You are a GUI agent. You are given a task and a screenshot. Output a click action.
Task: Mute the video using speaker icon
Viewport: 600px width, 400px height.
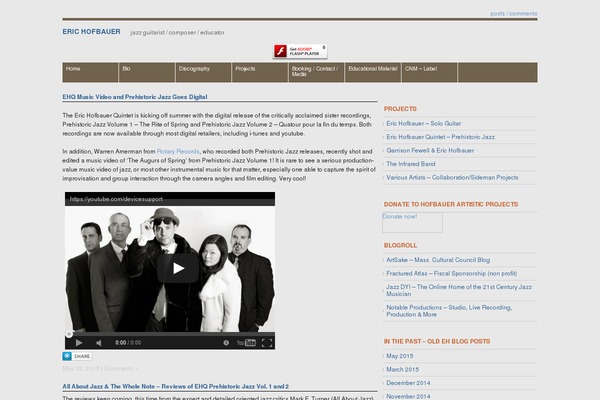click(x=99, y=343)
